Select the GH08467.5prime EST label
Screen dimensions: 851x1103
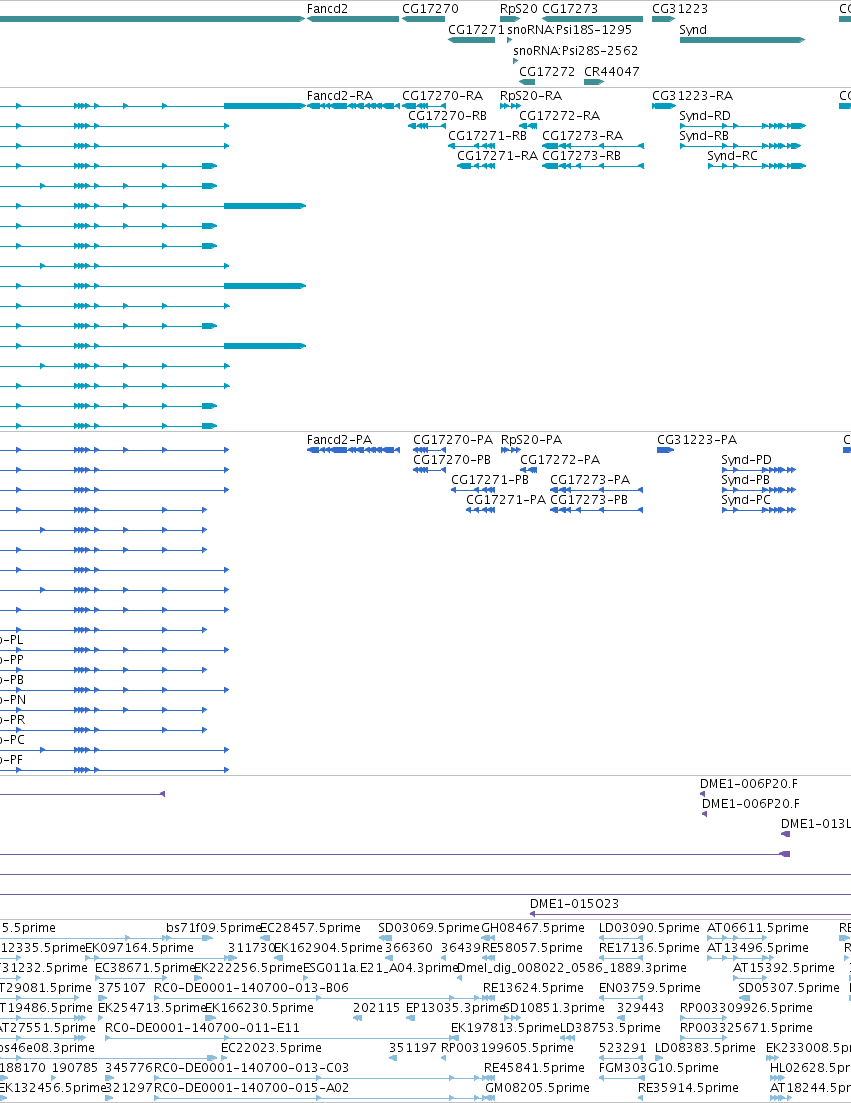[533, 928]
